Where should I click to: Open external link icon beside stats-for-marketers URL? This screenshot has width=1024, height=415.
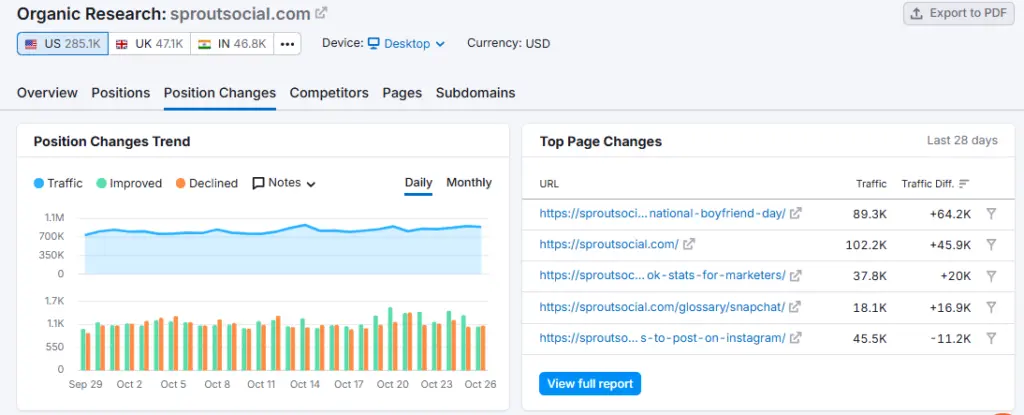tap(794, 276)
